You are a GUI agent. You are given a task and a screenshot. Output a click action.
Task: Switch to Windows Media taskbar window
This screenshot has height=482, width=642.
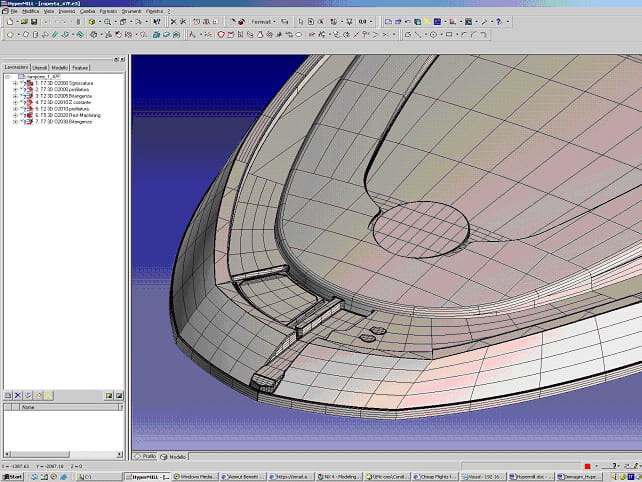click(x=194, y=477)
